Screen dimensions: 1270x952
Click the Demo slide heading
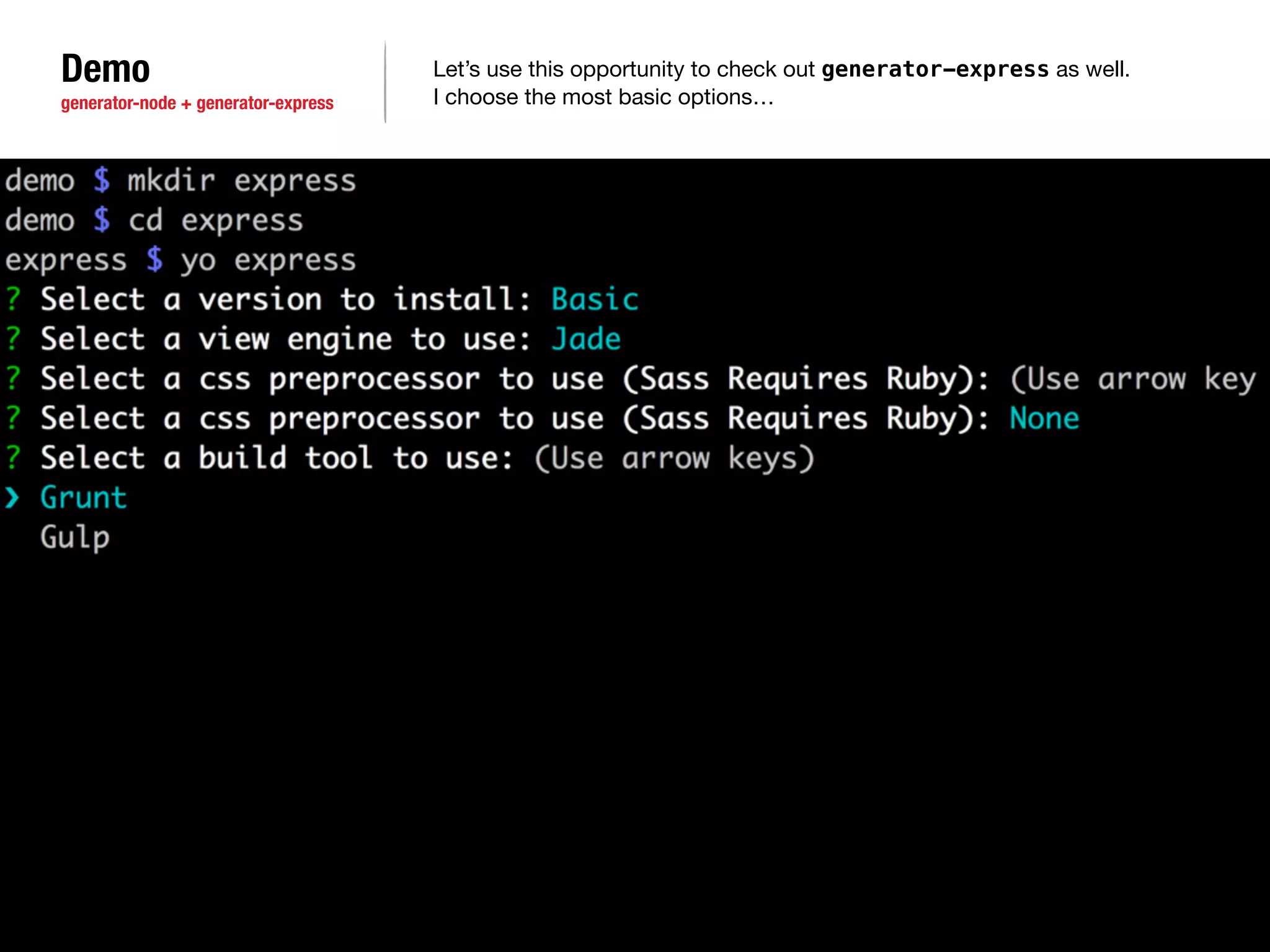[x=105, y=68]
